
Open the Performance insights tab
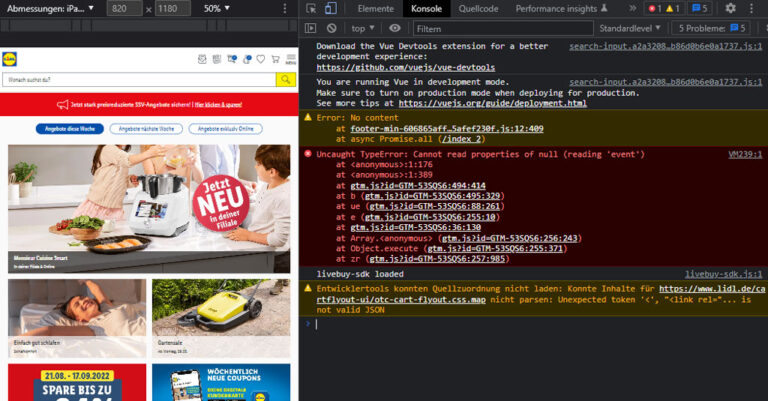click(561, 8)
